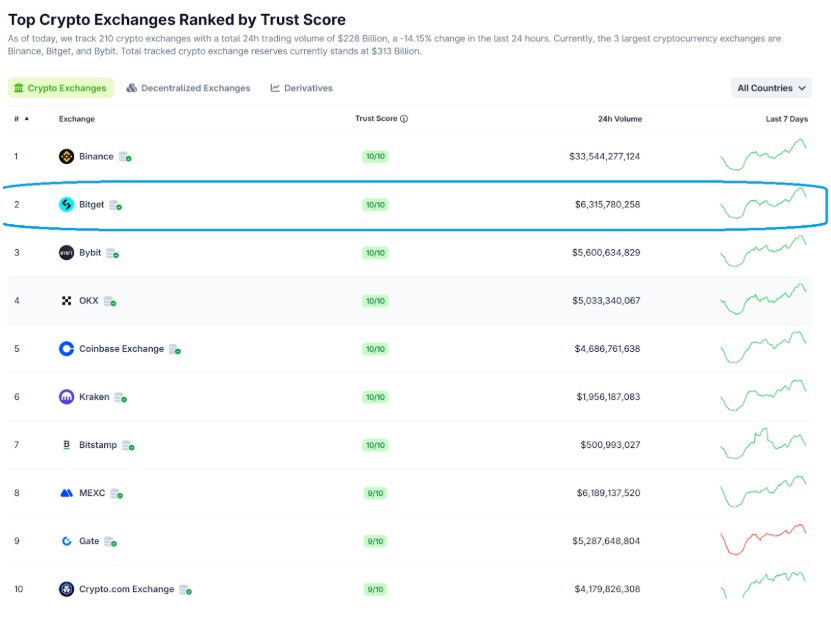
Task: Click the reserves badge icon next to MEXC
Action: (x=117, y=493)
